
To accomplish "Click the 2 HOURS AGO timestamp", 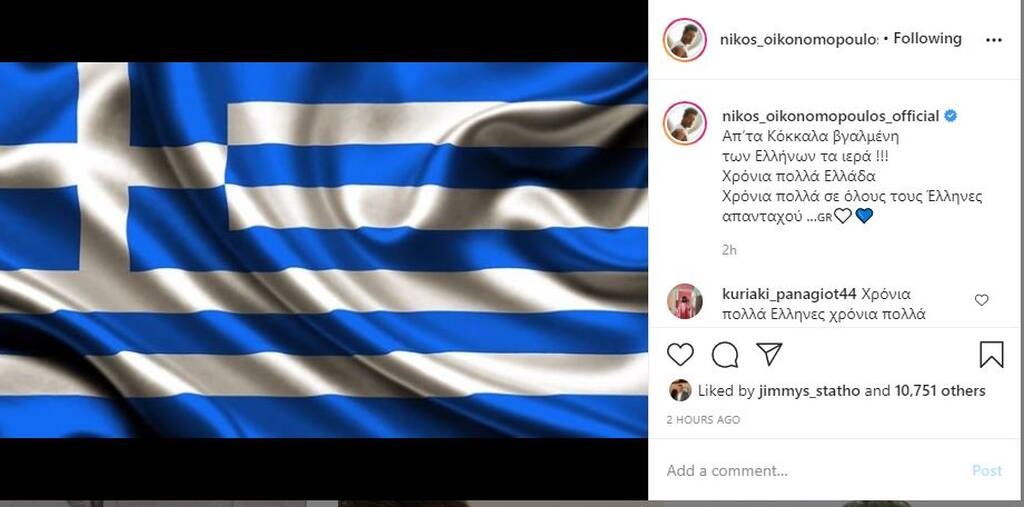I will click(x=703, y=420).
